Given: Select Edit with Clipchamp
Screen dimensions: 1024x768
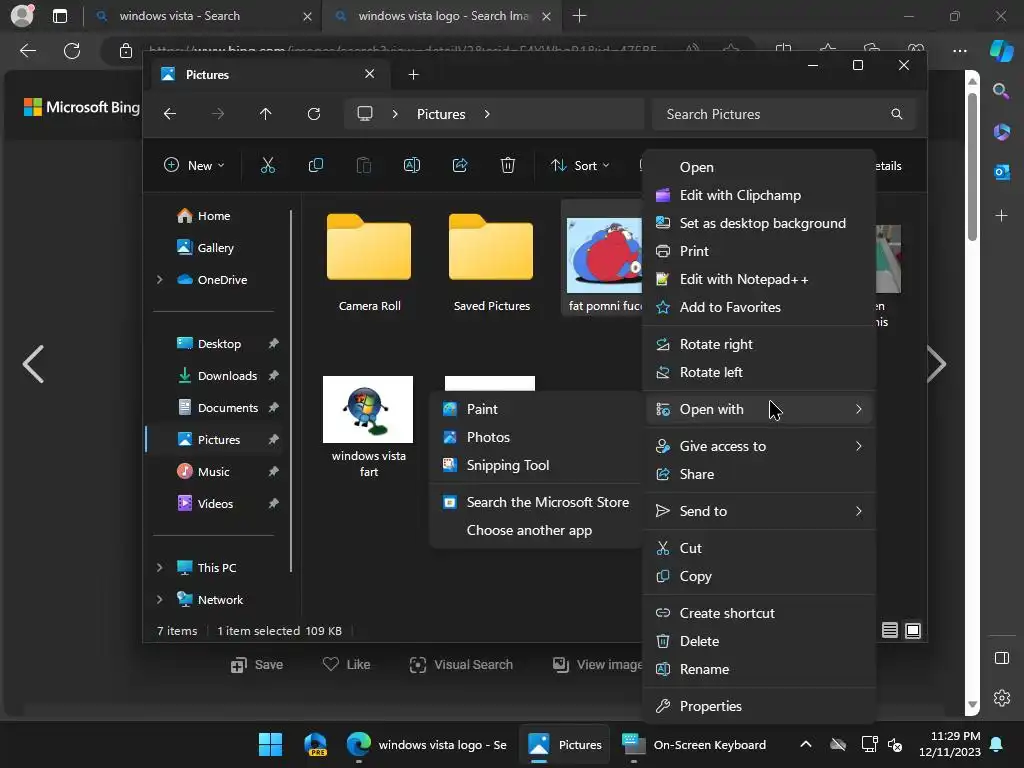Looking at the screenshot, I should (x=760, y=195).
